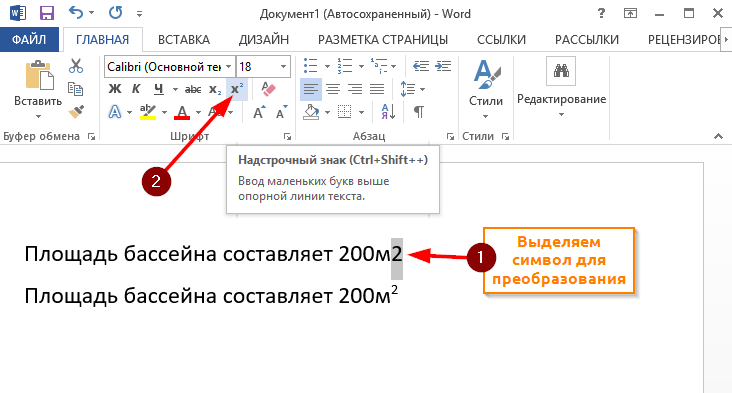Open Шрифт dialog box launcher

[288, 137]
